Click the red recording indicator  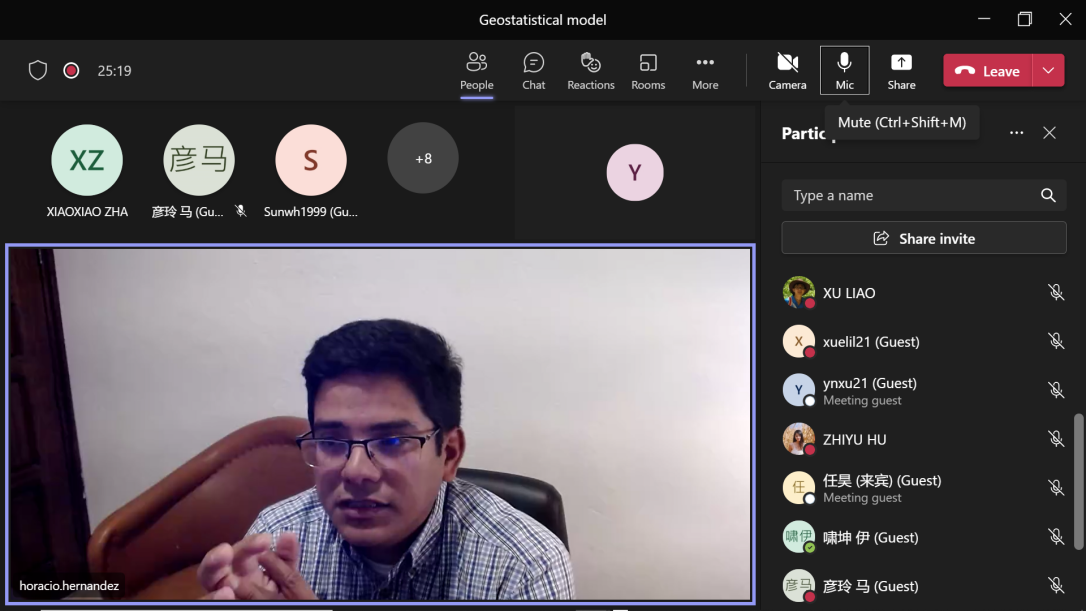point(71,71)
